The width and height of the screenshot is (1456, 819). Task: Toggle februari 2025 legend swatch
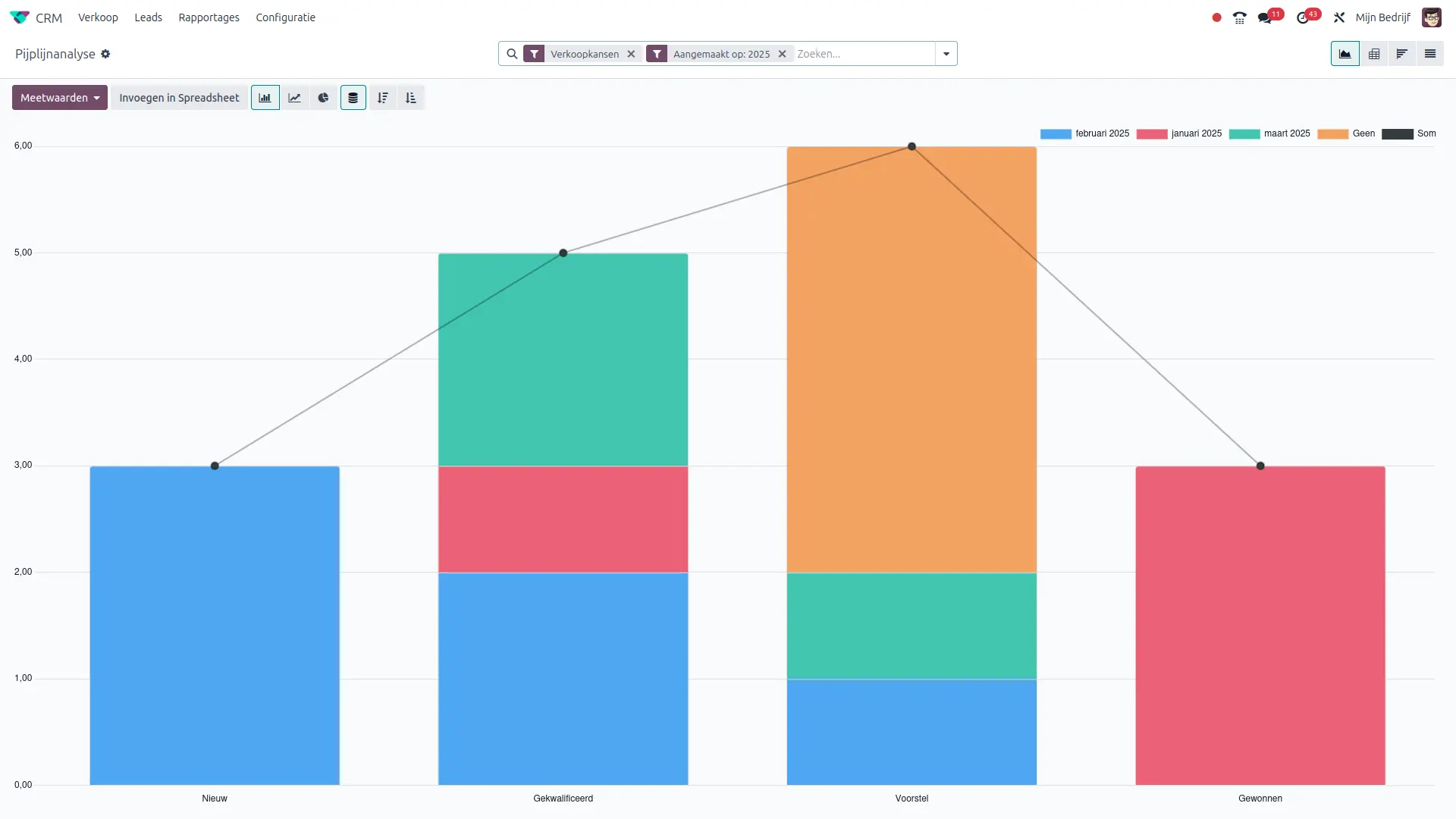coord(1056,134)
